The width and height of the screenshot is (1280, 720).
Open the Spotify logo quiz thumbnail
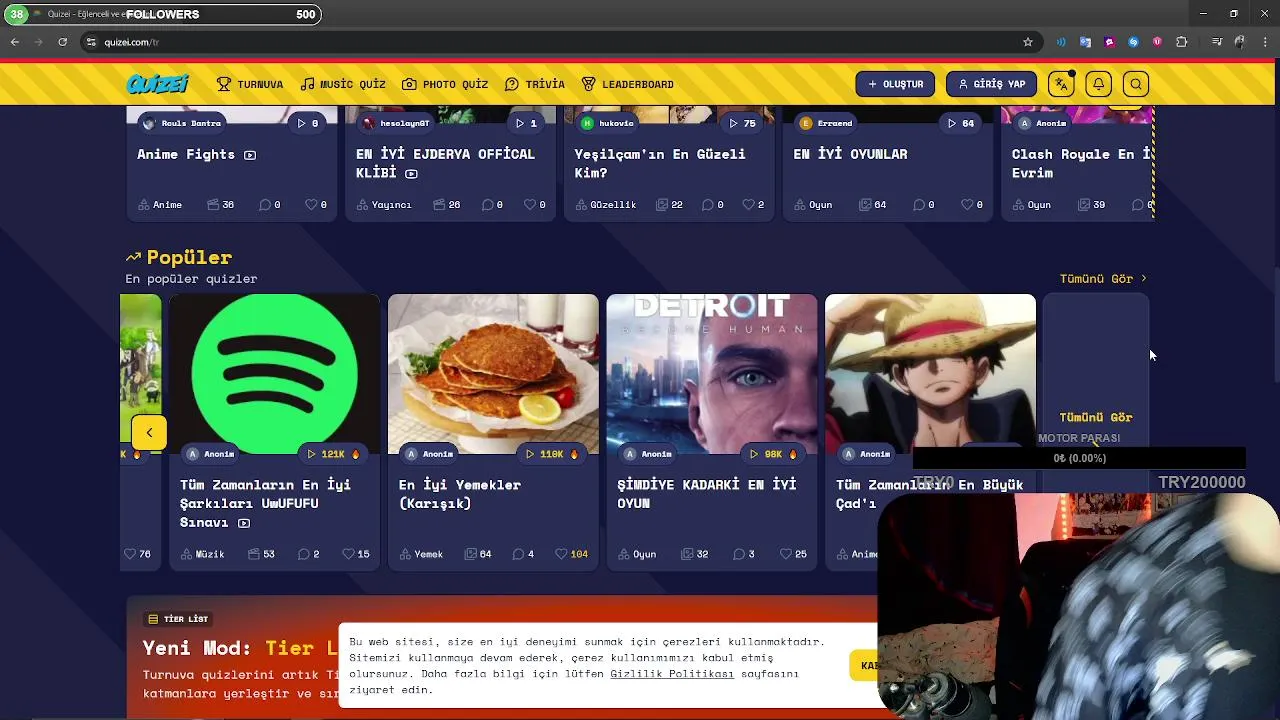pyautogui.click(x=274, y=374)
